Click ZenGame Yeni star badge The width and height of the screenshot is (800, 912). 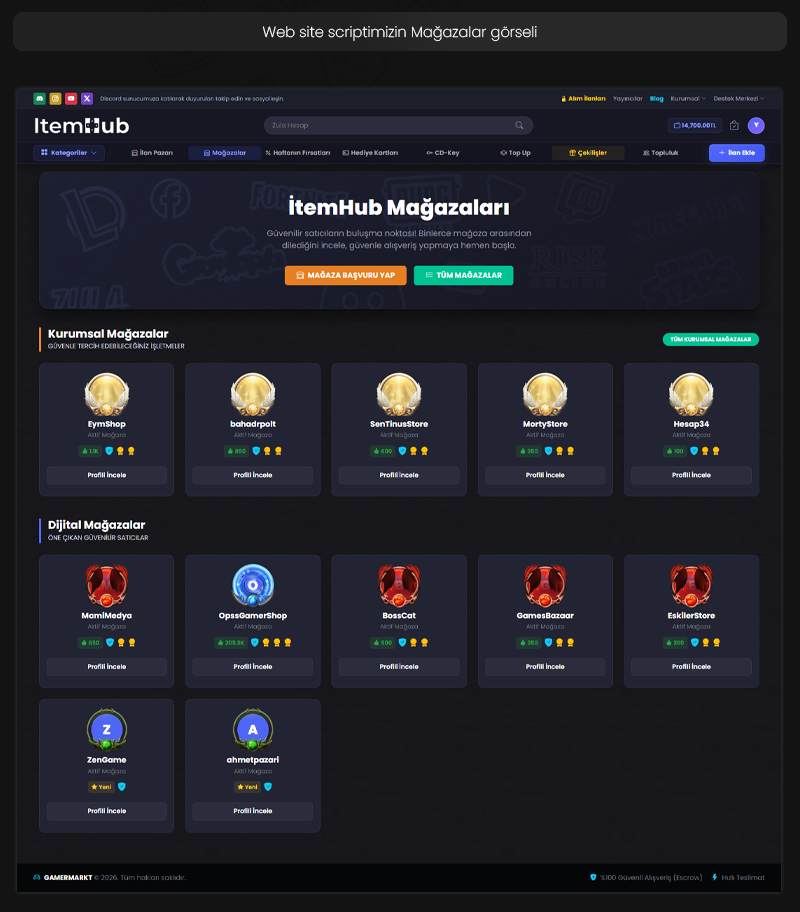click(101, 787)
